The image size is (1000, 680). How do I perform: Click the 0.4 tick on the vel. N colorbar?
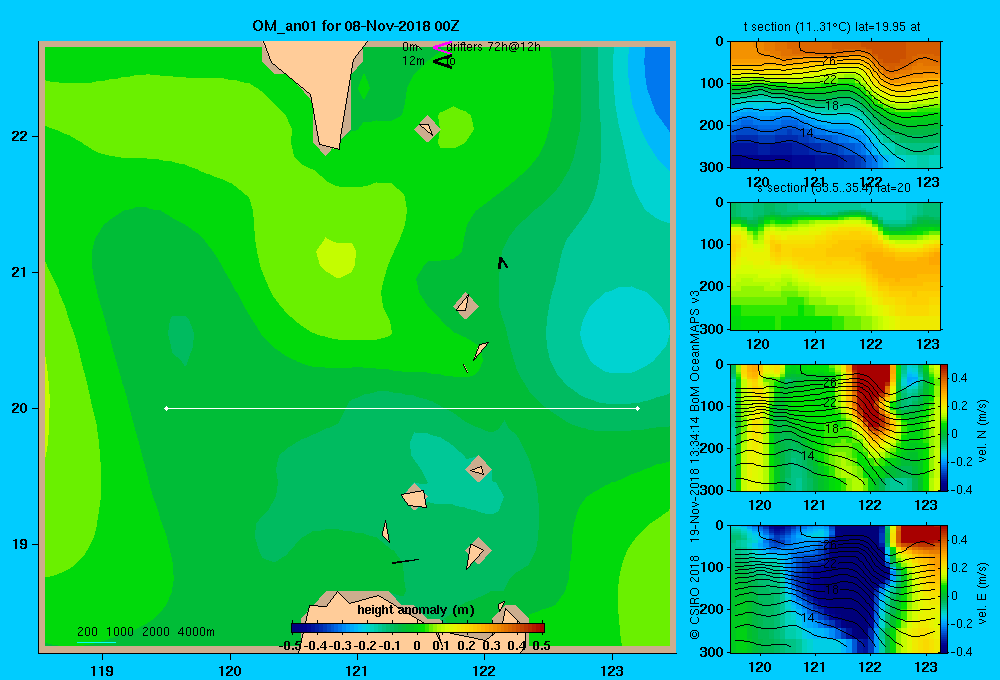959,378
